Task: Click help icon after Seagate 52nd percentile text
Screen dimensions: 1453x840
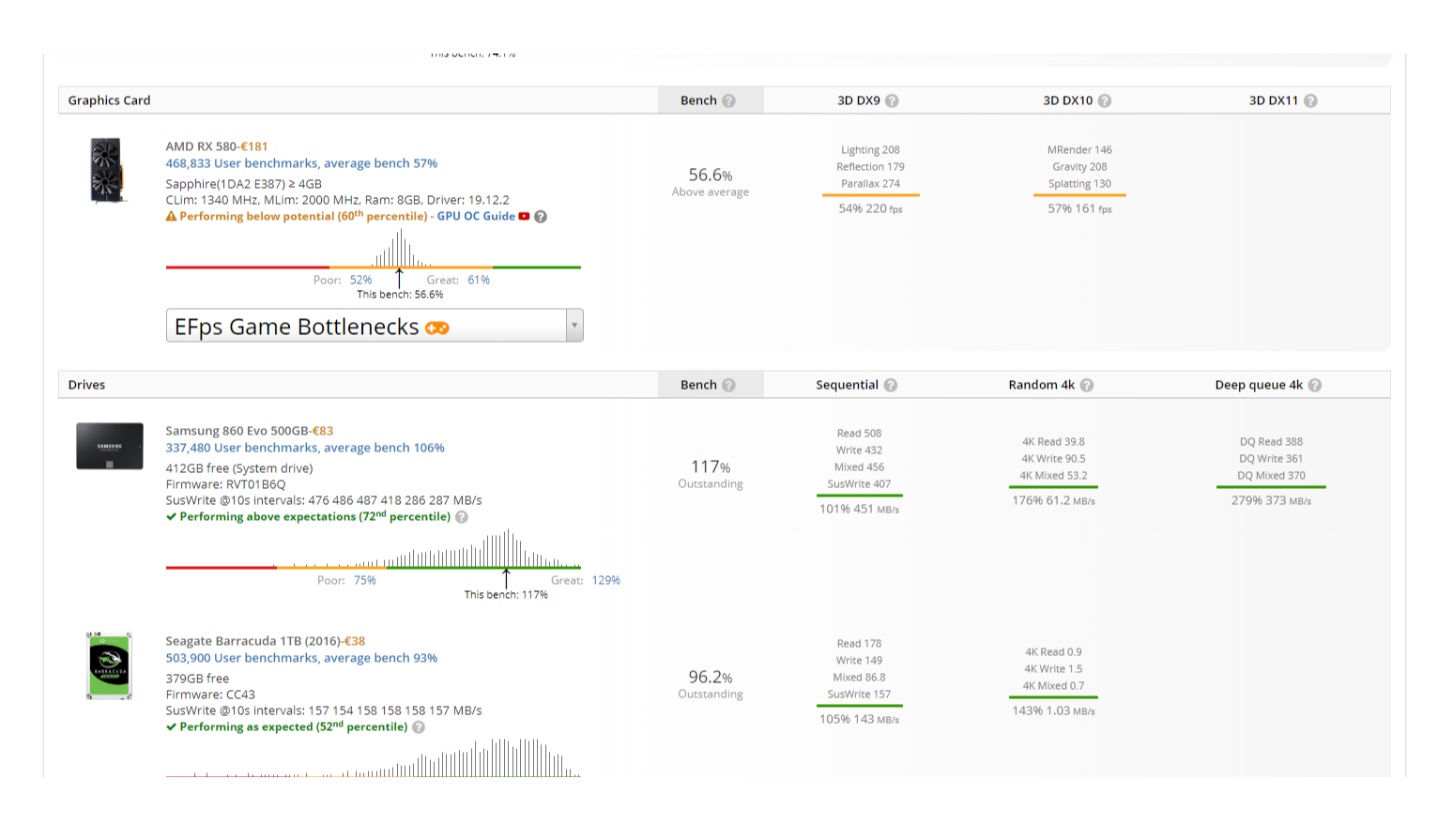Action: (419, 726)
